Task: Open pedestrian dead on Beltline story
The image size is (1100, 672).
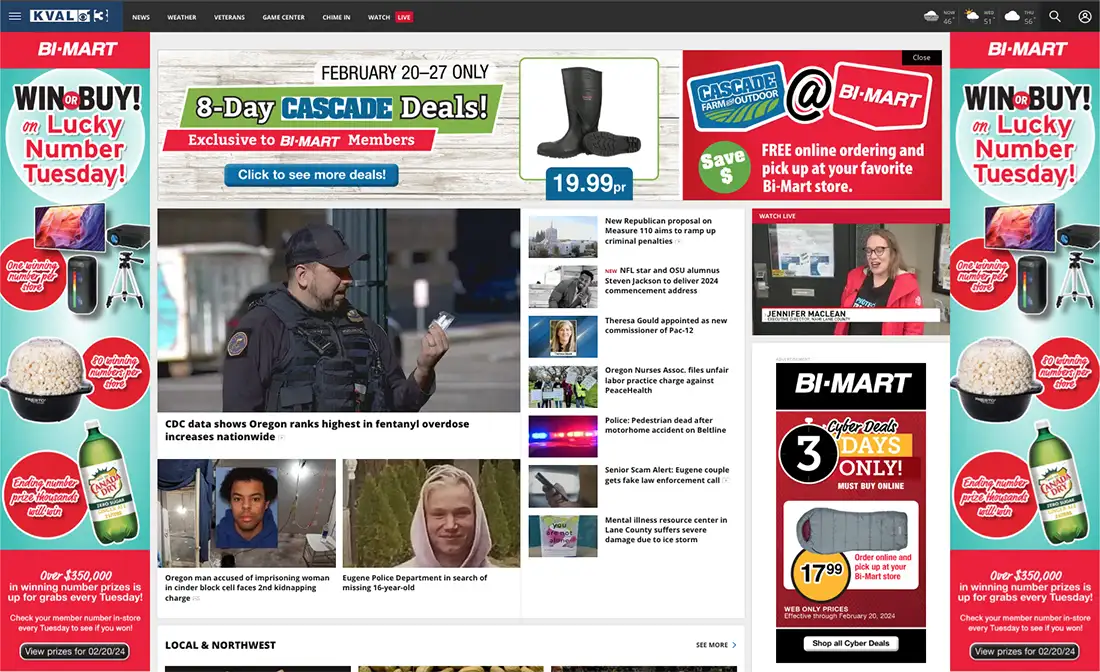Action: pos(665,425)
